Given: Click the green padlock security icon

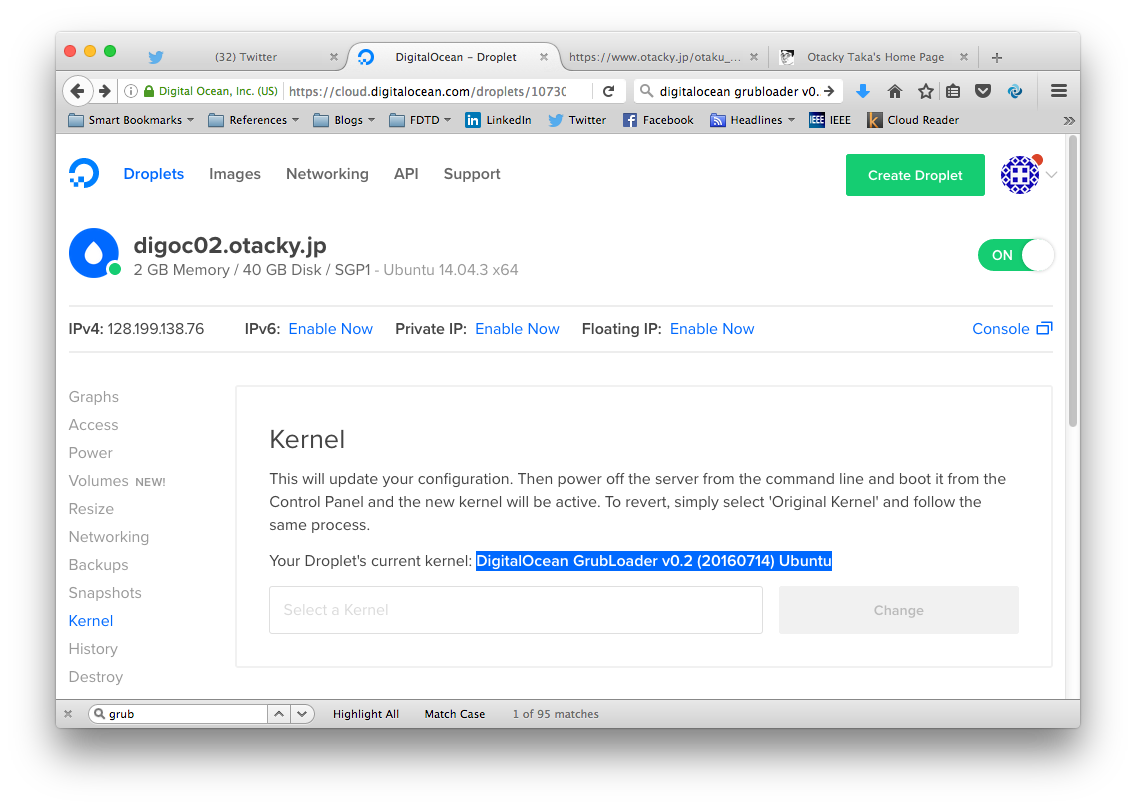Looking at the screenshot, I should coord(149,91).
